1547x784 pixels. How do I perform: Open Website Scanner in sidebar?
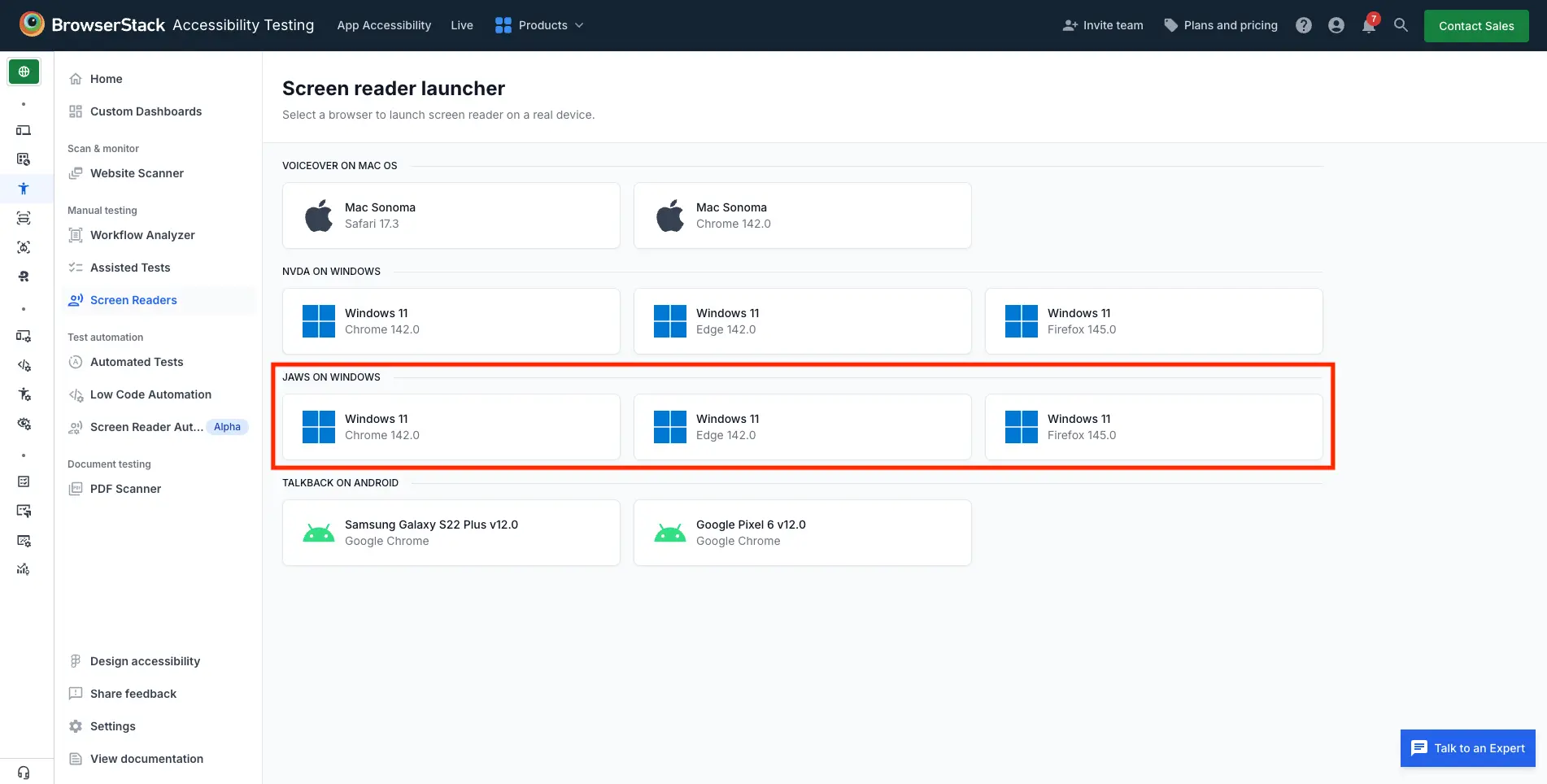click(x=137, y=173)
